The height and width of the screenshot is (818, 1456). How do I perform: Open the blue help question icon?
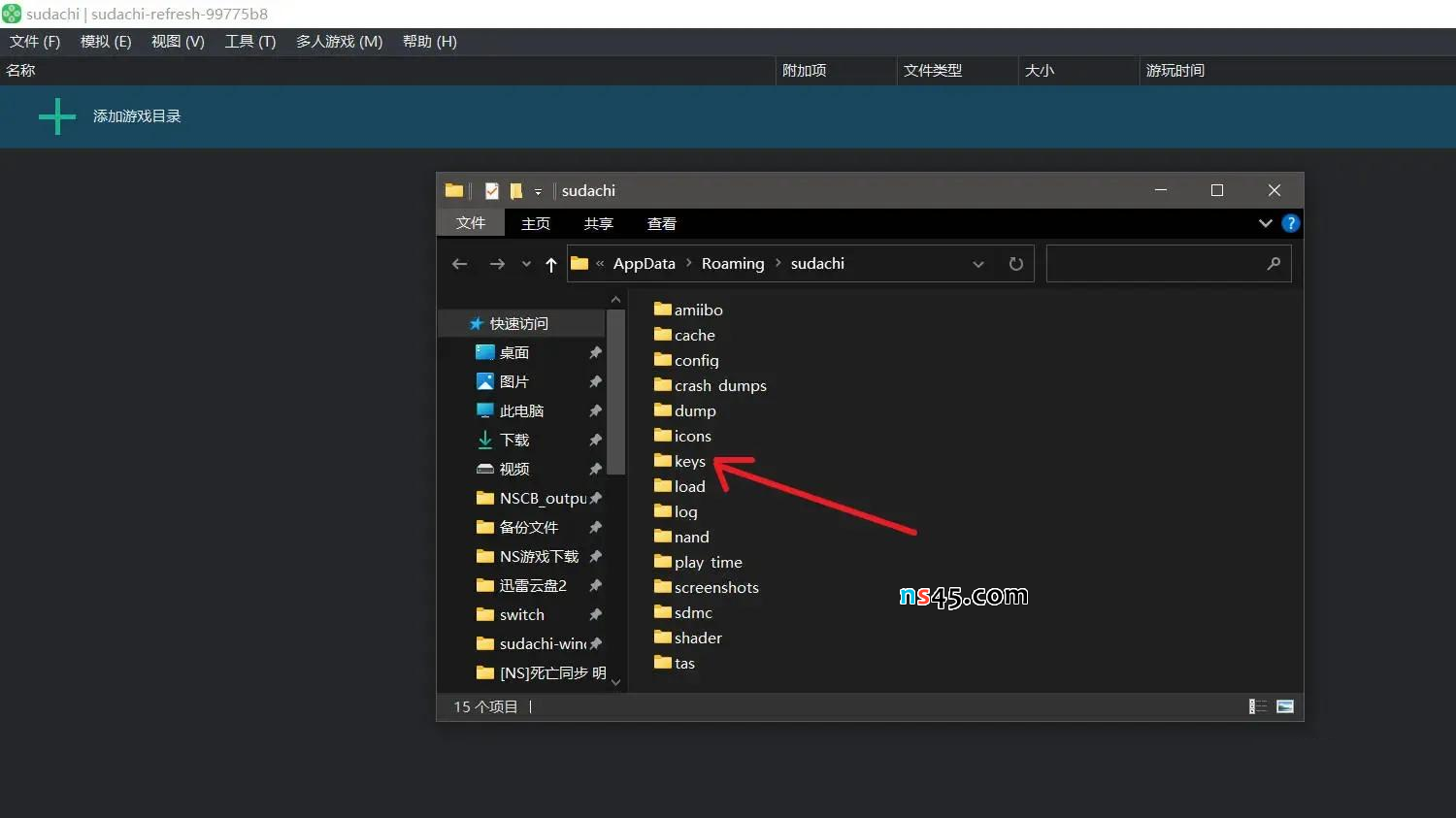(1290, 223)
